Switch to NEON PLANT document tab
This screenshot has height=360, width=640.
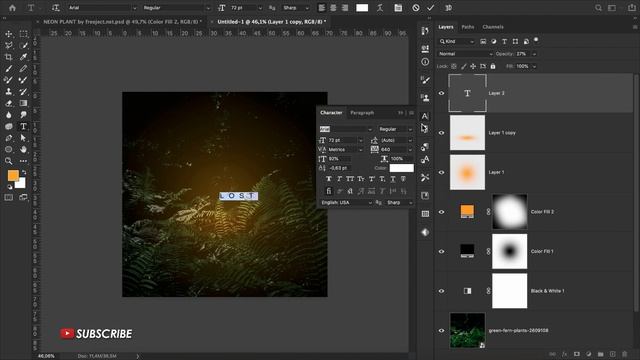coord(122,22)
